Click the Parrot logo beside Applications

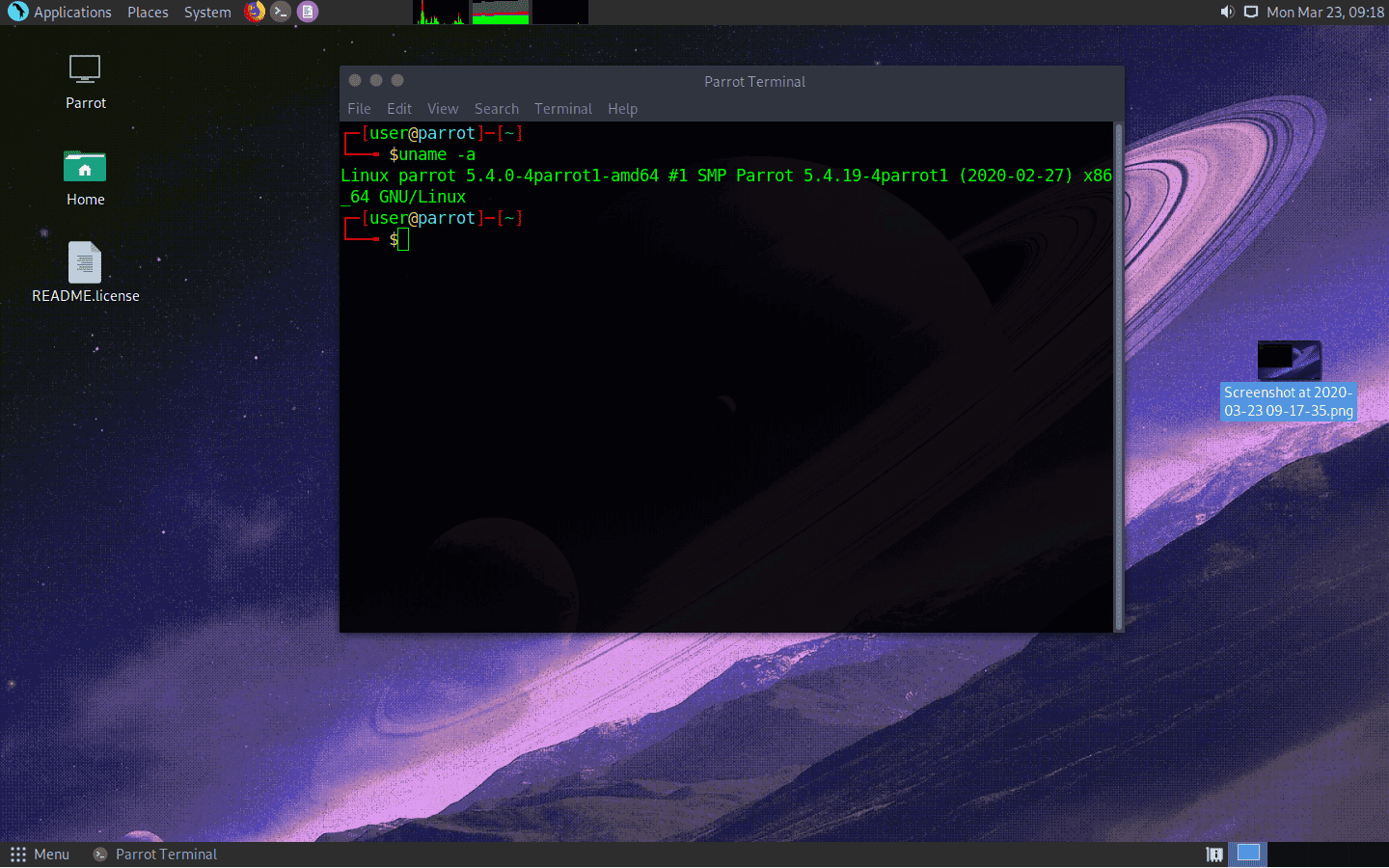coord(17,12)
